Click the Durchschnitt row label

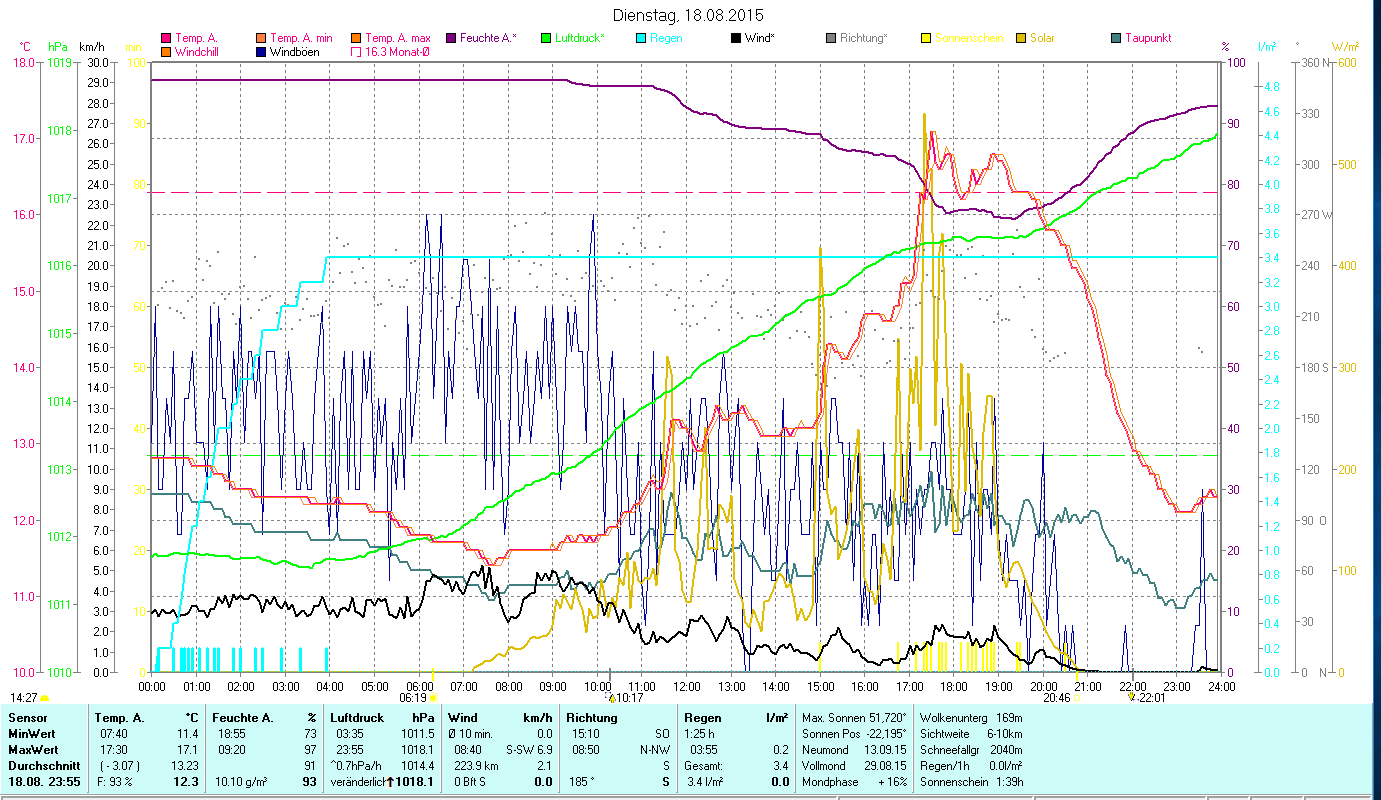42,766
